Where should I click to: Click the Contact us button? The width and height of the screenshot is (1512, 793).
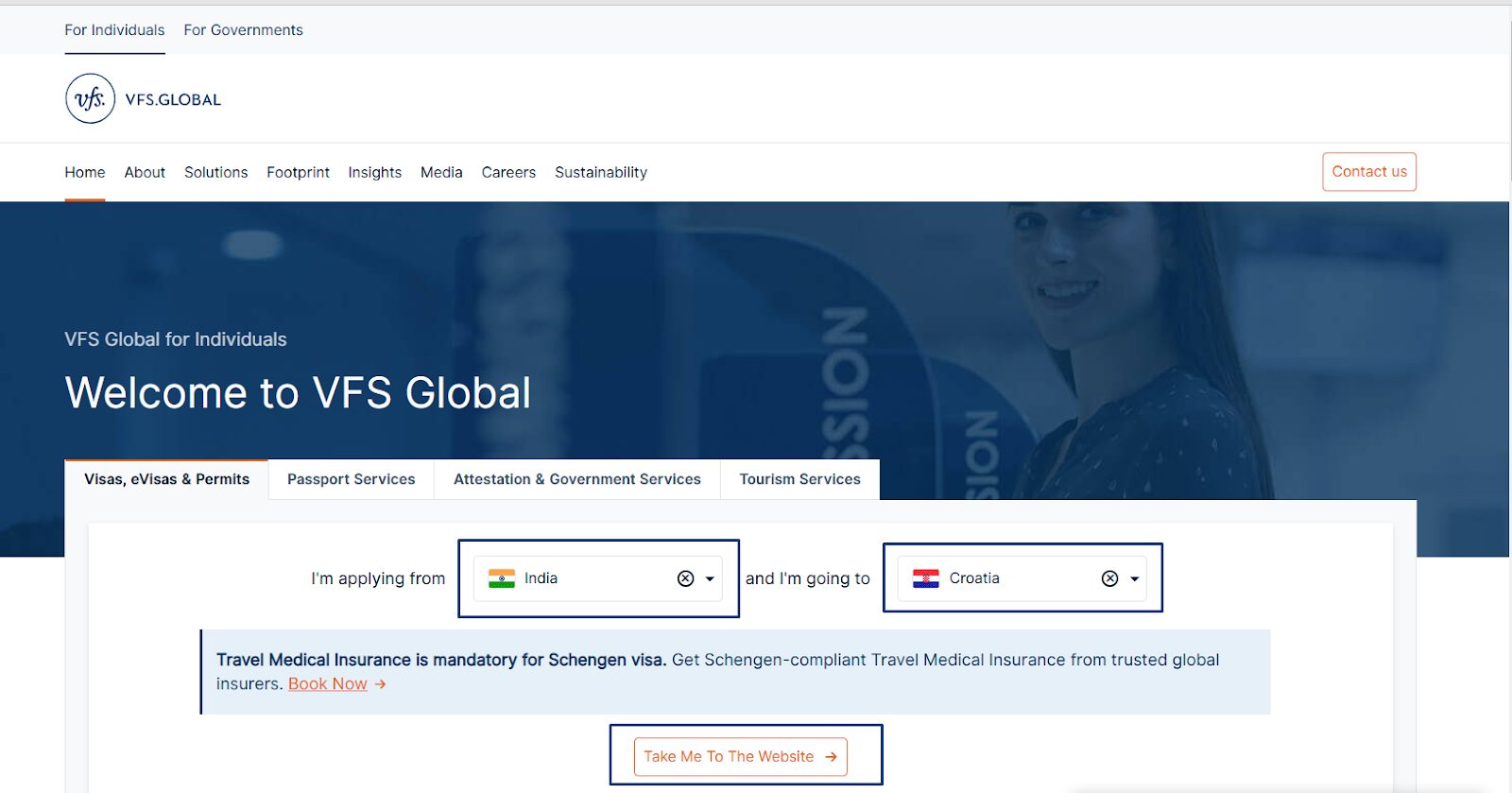click(x=1369, y=172)
